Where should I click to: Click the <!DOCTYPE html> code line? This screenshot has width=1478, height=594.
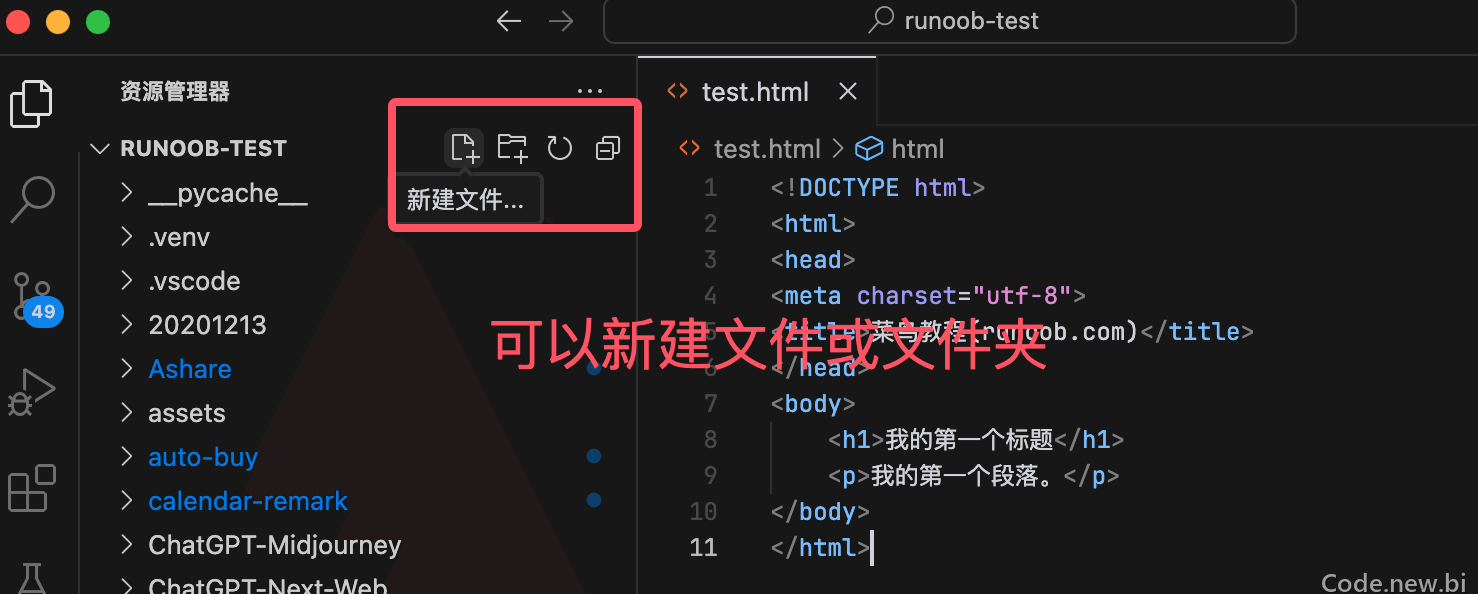coord(878,187)
